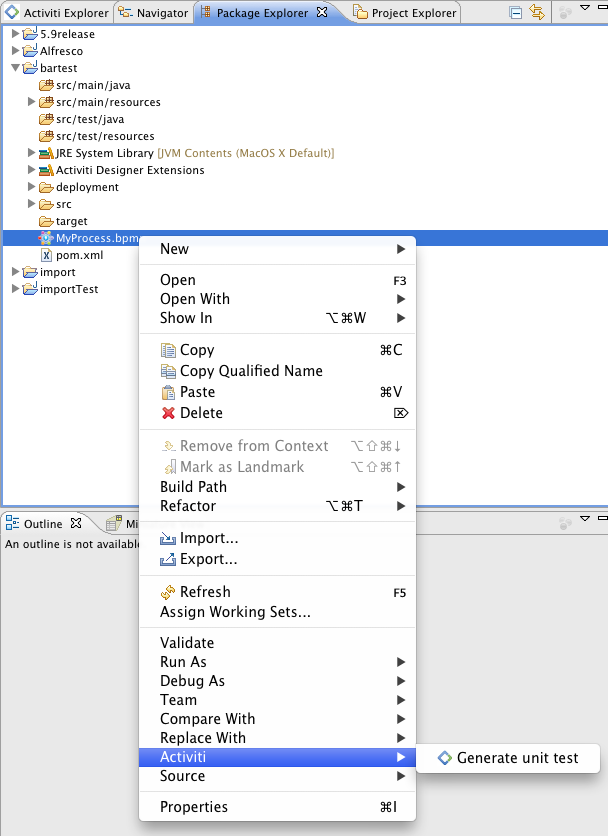Viewport: 608px width, 836px height.
Task: Click the JRE System Library icon
Action: tap(44, 153)
